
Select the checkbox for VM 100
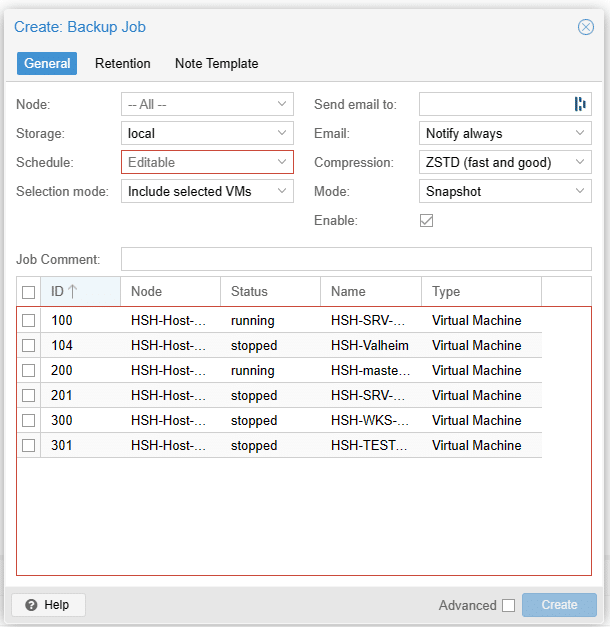pyautogui.click(x=29, y=321)
